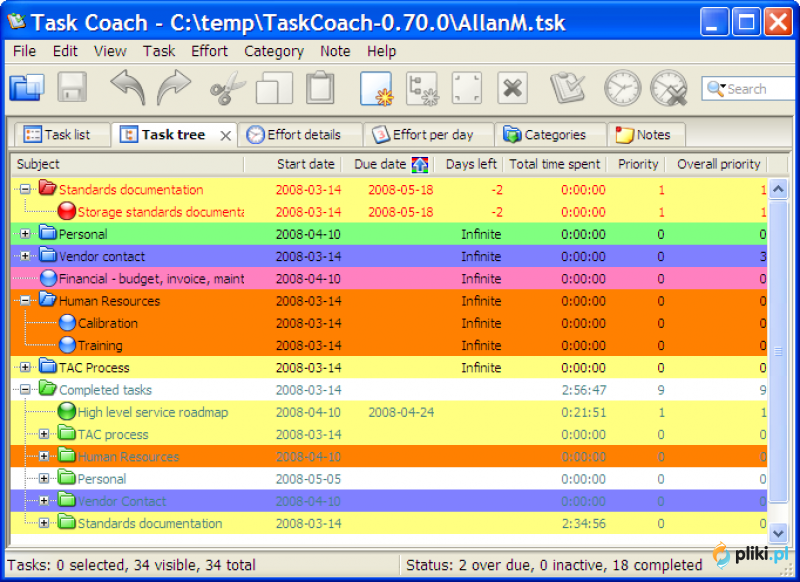Click the Edit task icon
The image size is (800, 582).
click(467, 88)
